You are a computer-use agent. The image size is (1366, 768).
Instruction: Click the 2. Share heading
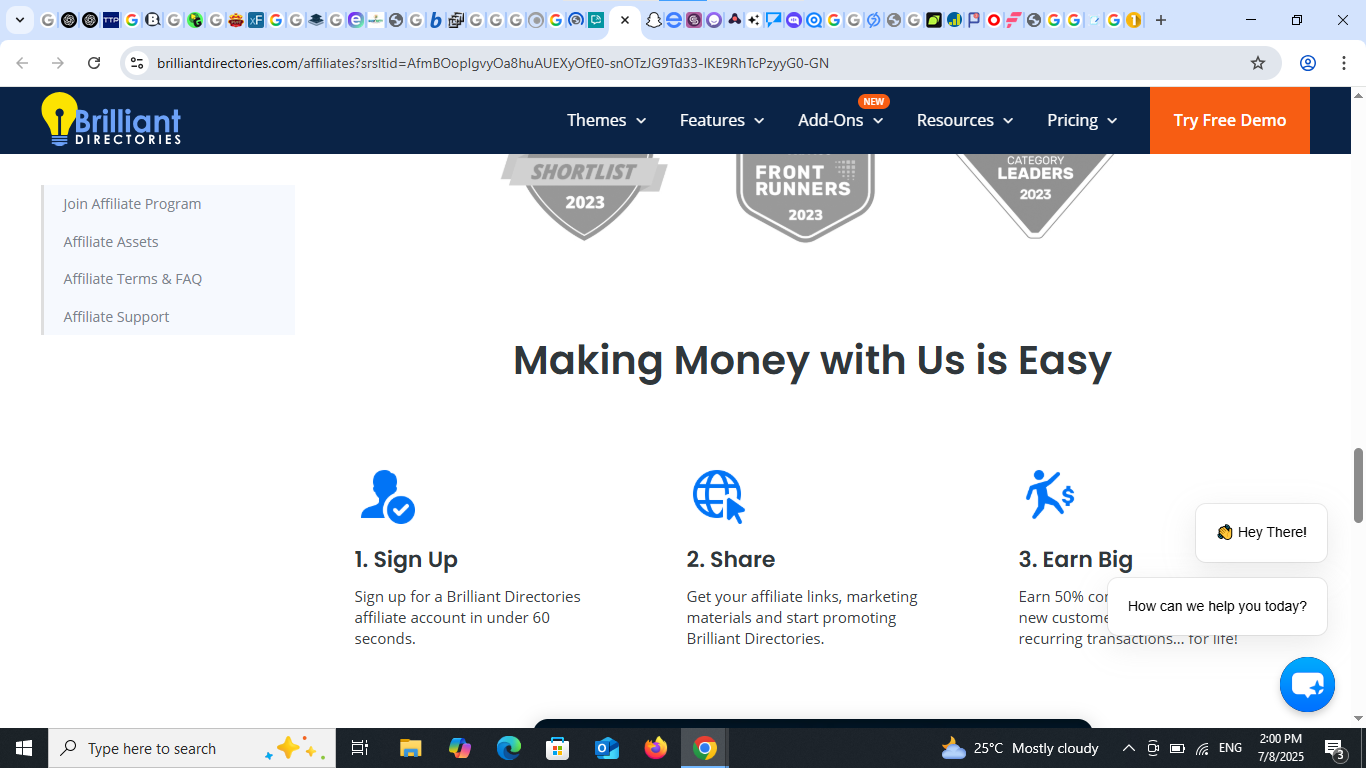point(731,559)
